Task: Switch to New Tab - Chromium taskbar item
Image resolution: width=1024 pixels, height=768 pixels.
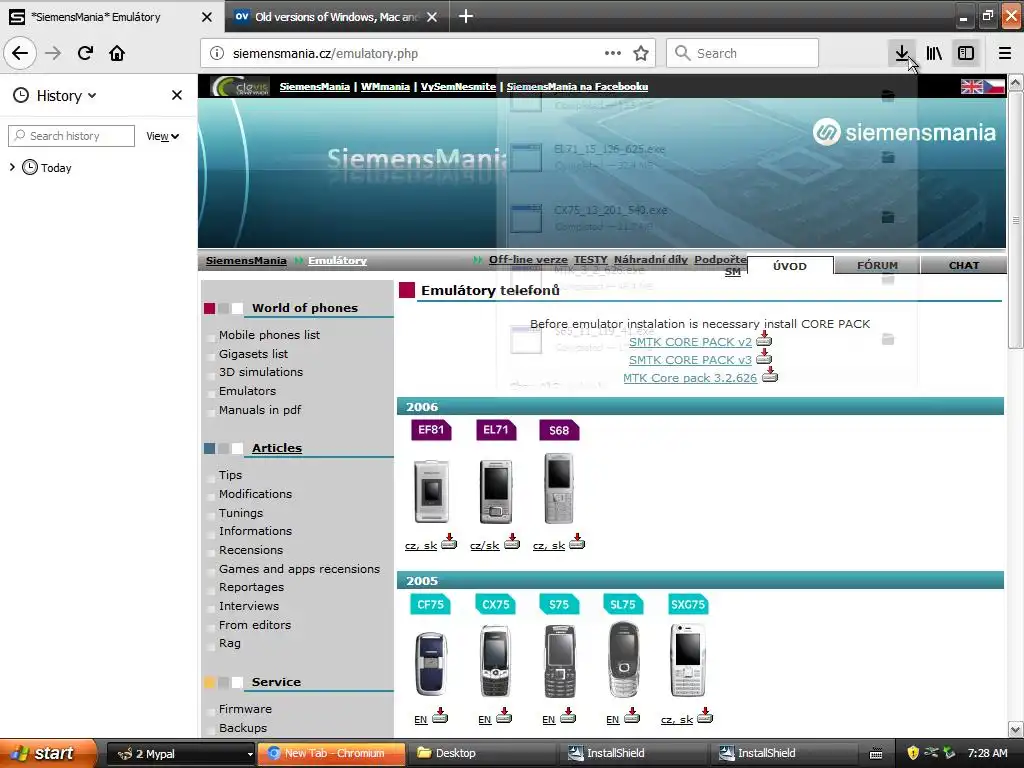Action: tap(329, 754)
